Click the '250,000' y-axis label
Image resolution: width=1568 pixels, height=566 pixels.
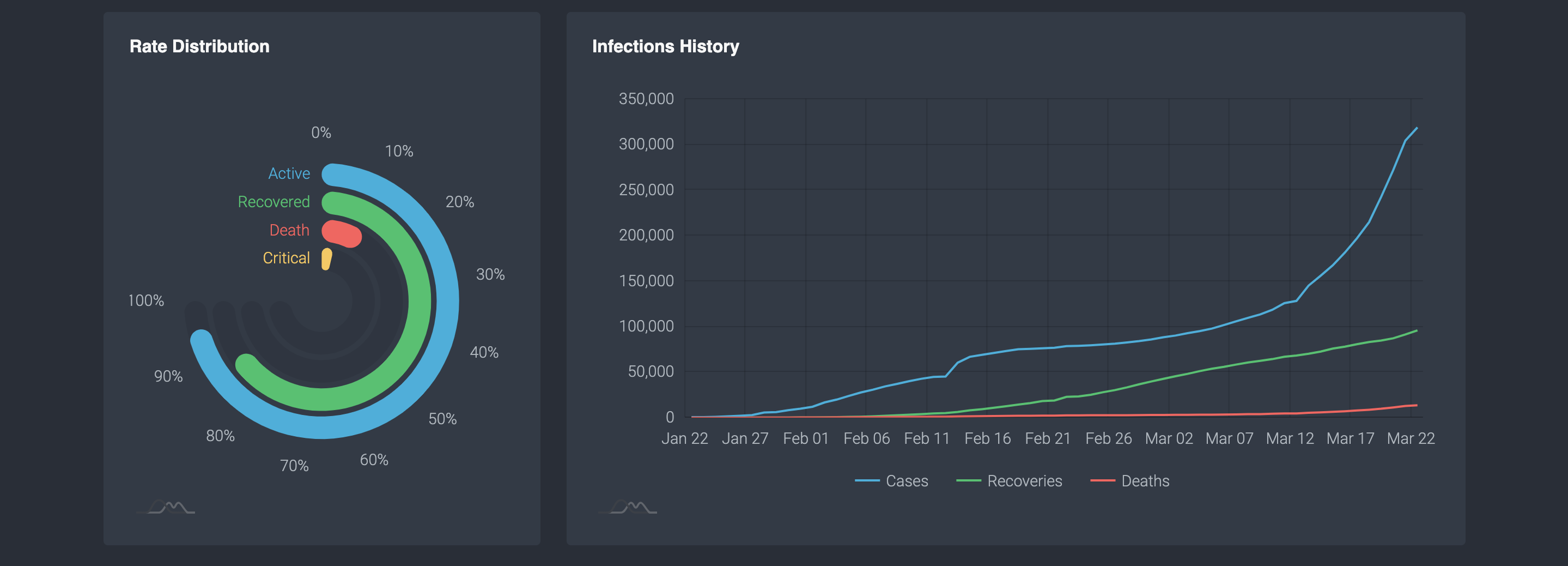point(646,190)
